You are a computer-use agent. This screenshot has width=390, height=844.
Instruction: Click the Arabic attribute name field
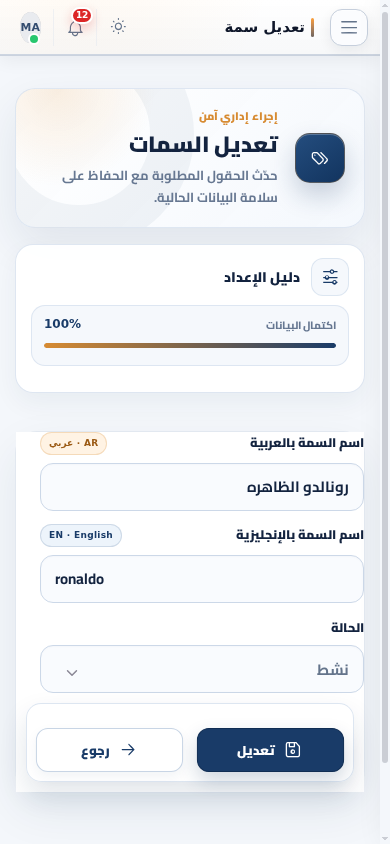[202, 487]
